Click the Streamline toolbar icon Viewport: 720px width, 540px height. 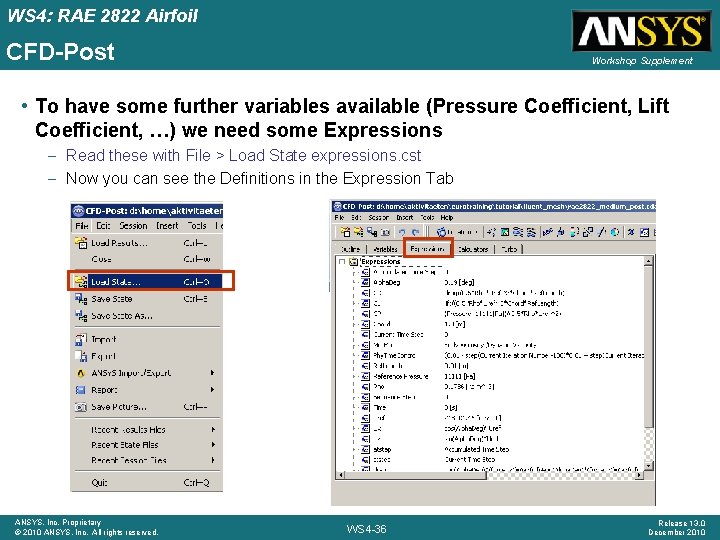point(518,232)
